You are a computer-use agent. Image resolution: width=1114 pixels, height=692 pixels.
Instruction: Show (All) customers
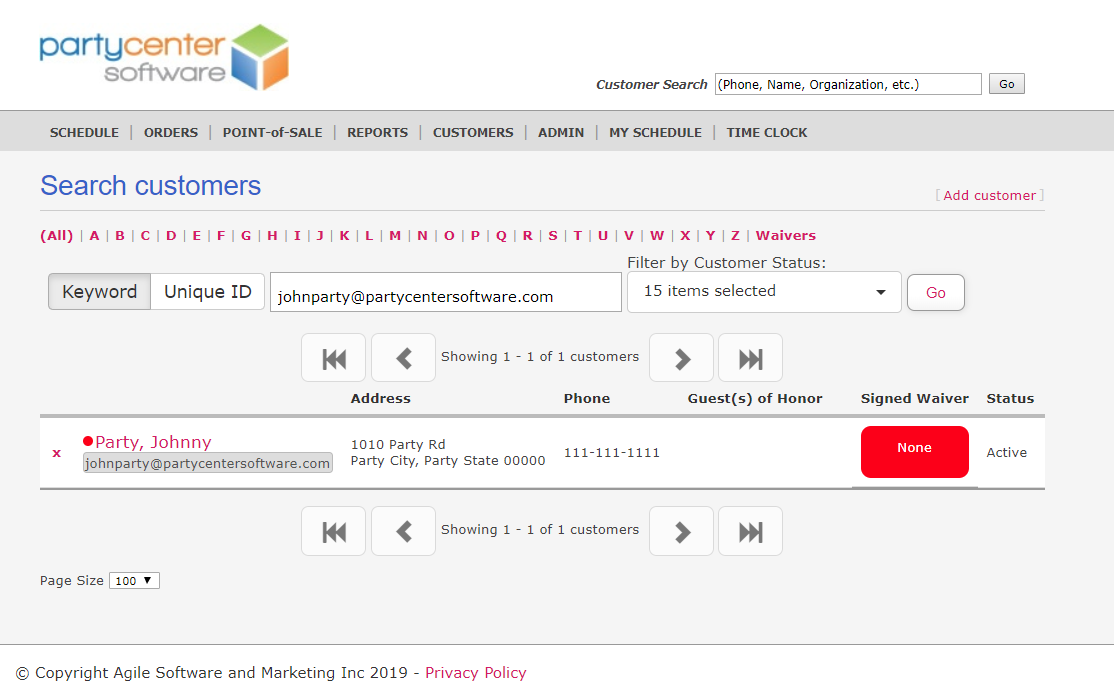tap(56, 235)
